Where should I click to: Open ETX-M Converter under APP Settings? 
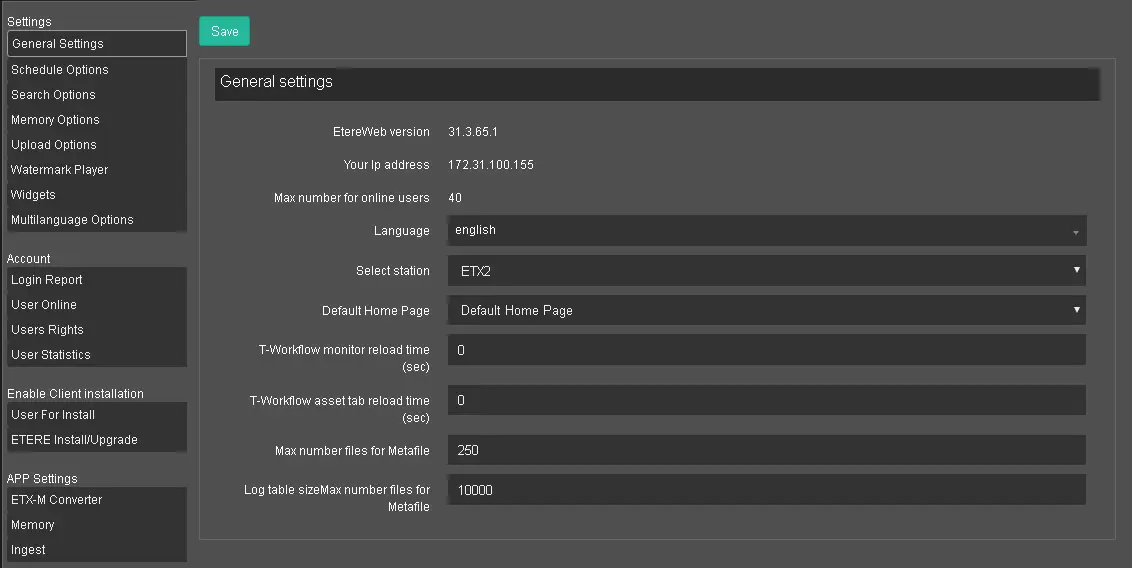point(57,500)
